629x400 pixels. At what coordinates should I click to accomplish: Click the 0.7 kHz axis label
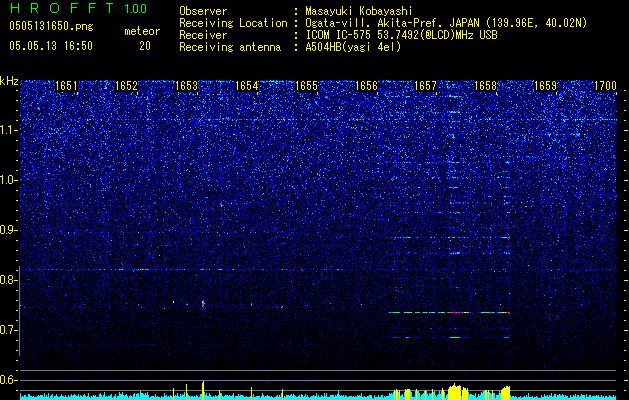point(8,330)
